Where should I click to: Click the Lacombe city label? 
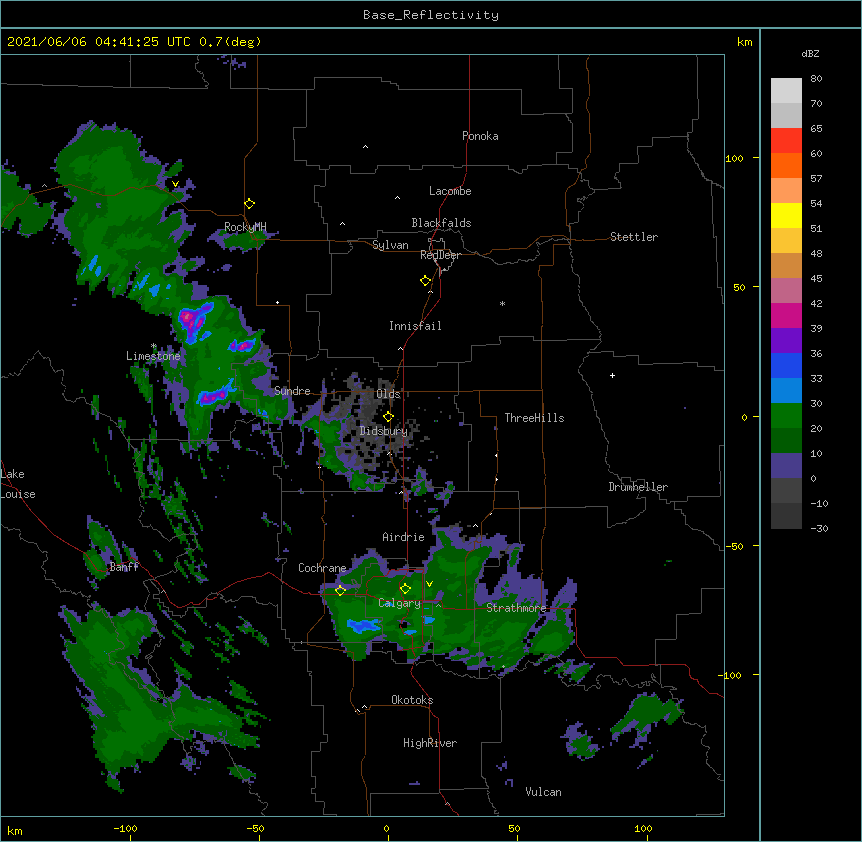click(x=450, y=191)
